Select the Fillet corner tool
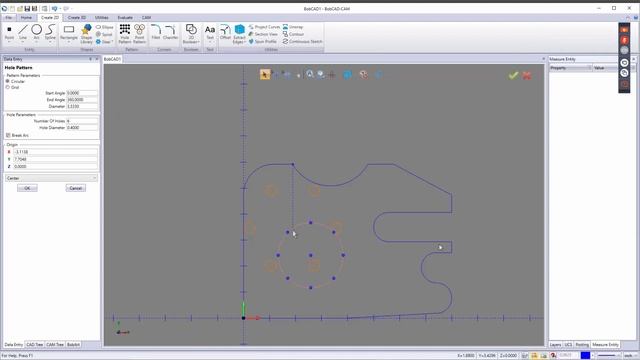640x360 pixels. (x=156, y=32)
